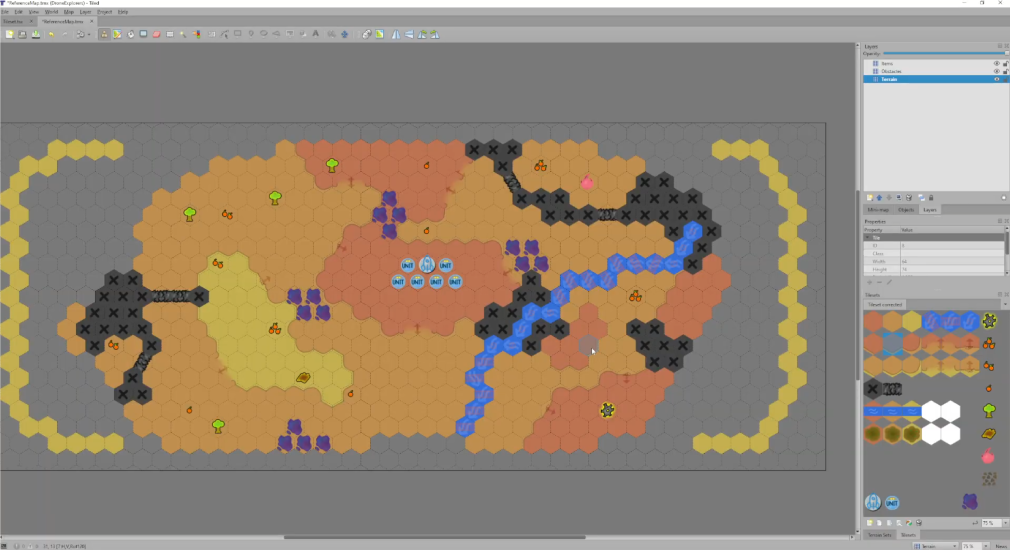
Task: Toggle the lock on the Items layer
Action: point(1004,63)
